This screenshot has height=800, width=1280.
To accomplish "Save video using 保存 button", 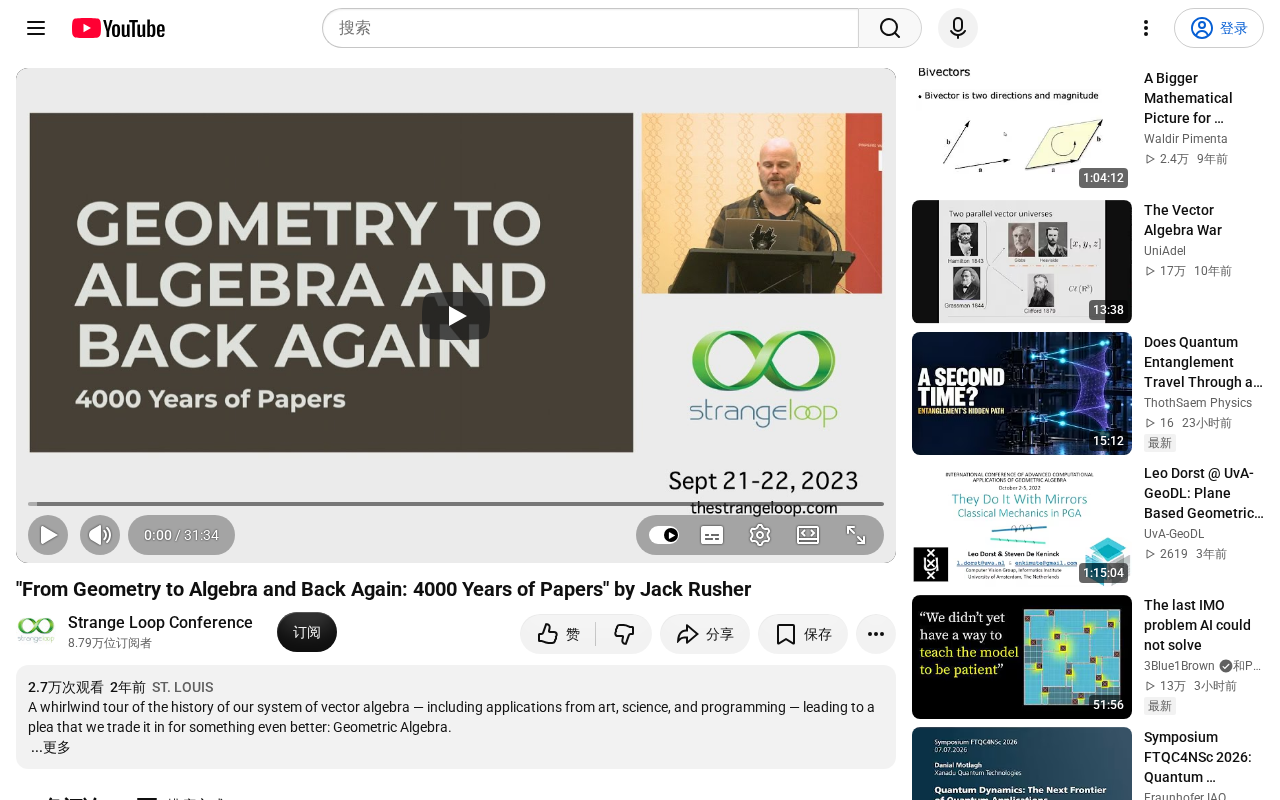I will tap(803, 634).
